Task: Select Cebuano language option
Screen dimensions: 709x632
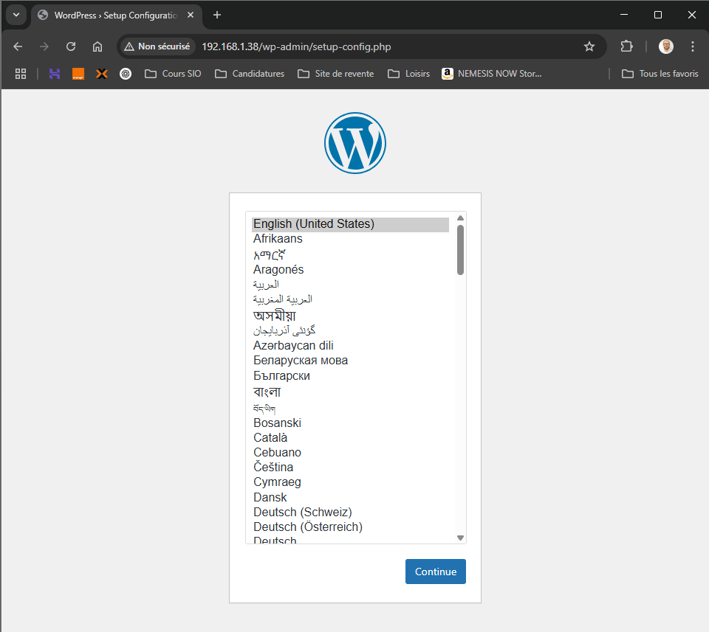Action: click(x=350, y=453)
